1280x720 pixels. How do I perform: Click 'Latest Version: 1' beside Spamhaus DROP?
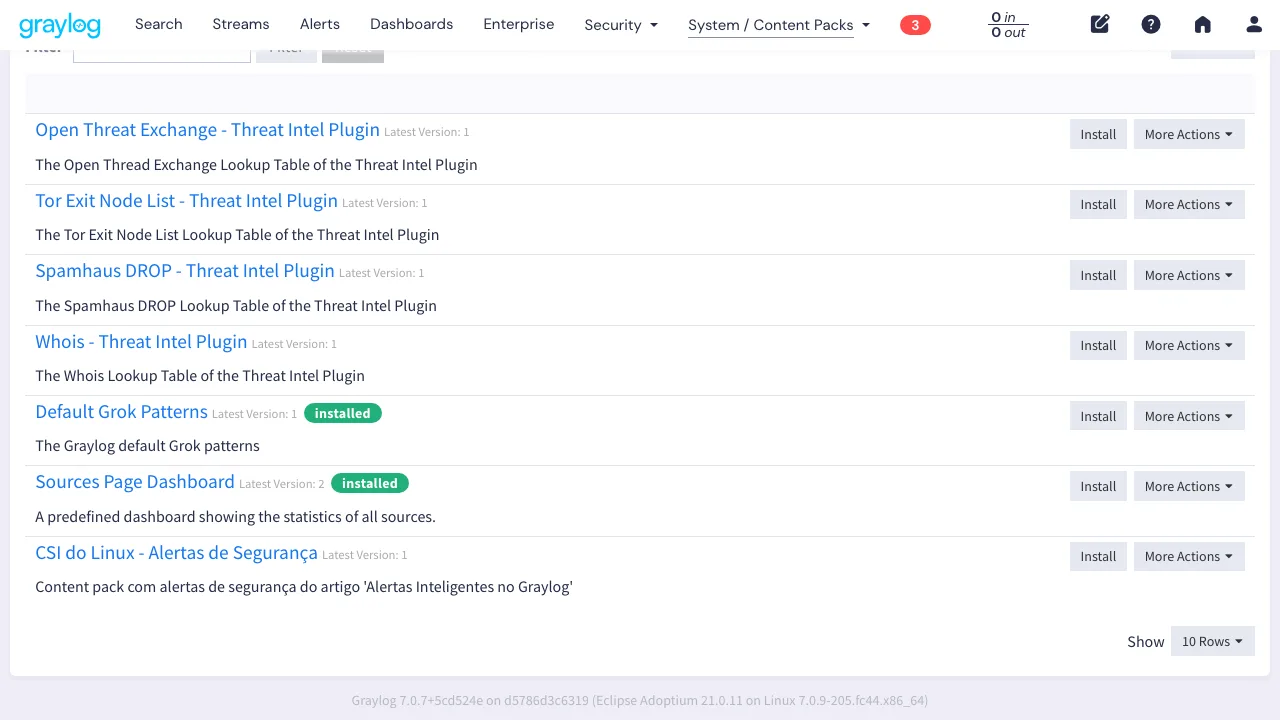pyautogui.click(x=382, y=273)
